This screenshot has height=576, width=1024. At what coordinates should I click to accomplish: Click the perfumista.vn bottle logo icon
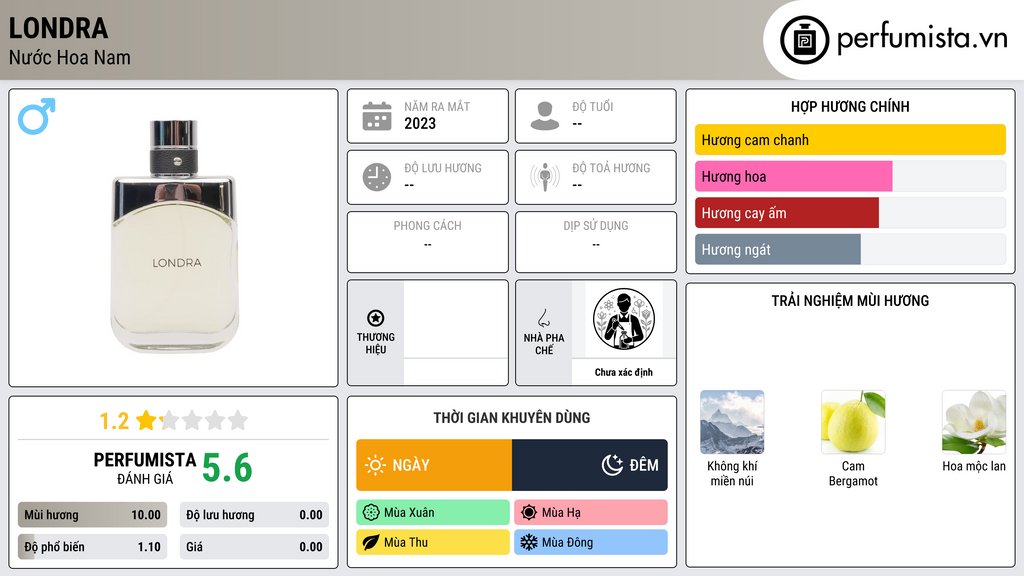click(805, 40)
